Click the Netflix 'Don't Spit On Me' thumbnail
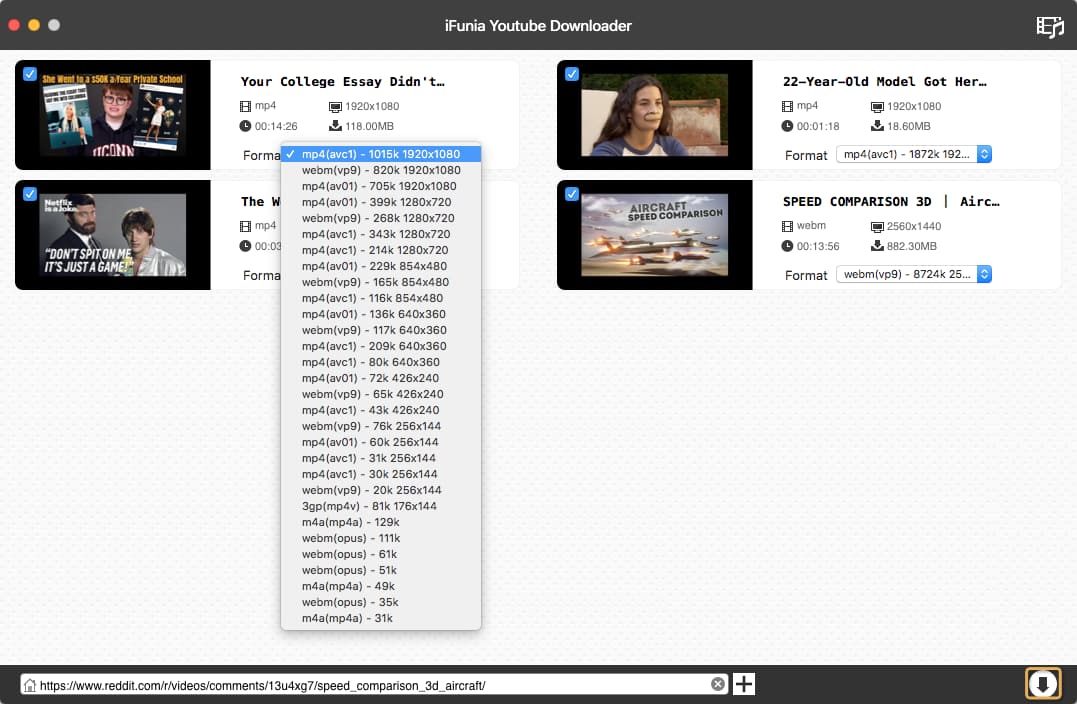 [x=113, y=235]
